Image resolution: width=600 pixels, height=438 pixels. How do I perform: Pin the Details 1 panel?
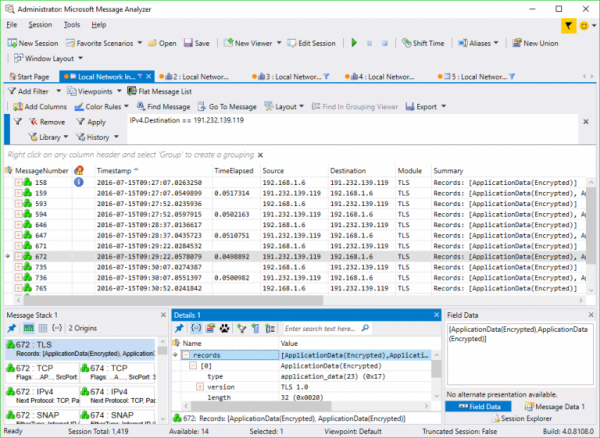179,328
